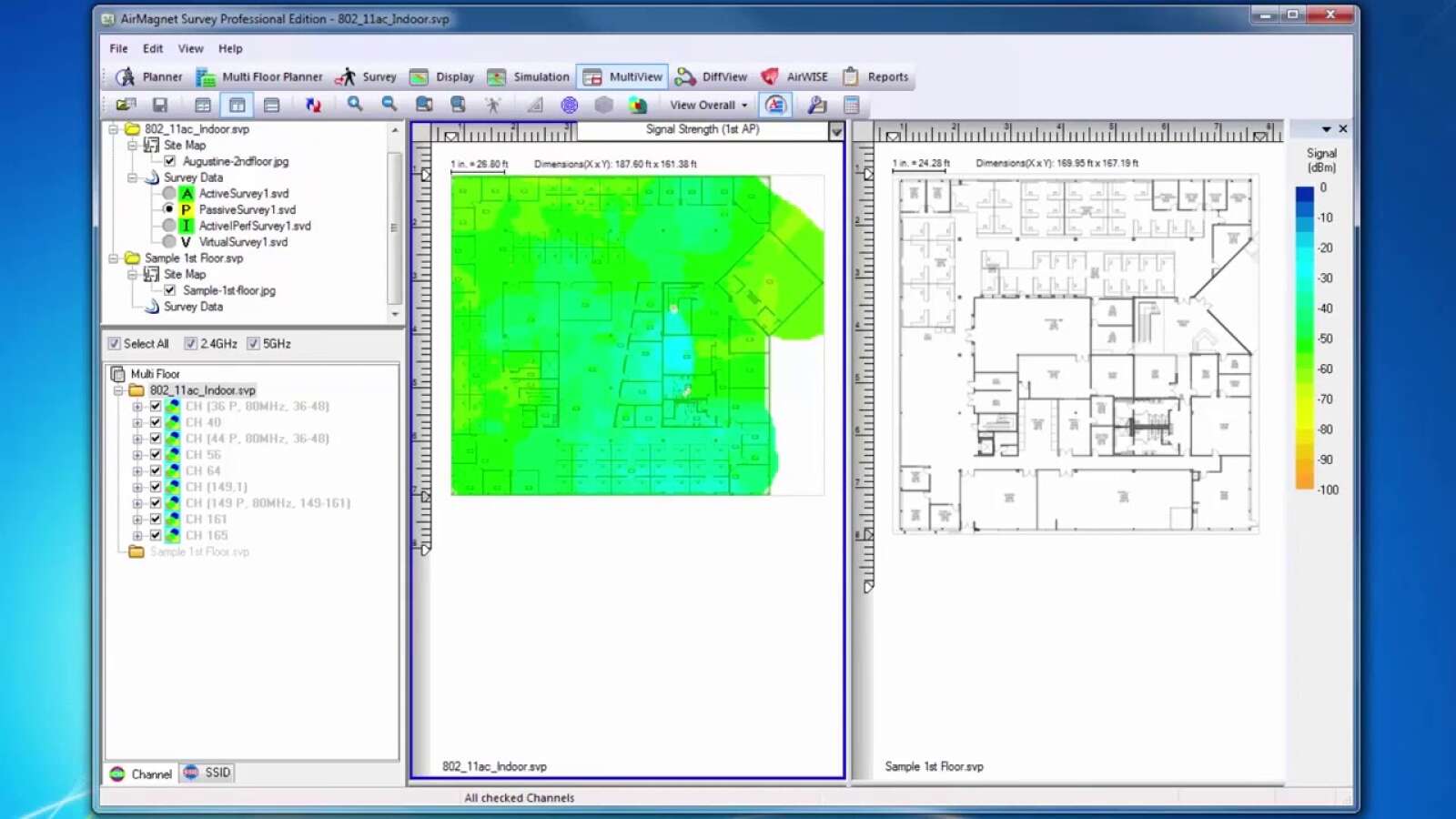Open the Multi Floor Planner view

(x=259, y=76)
